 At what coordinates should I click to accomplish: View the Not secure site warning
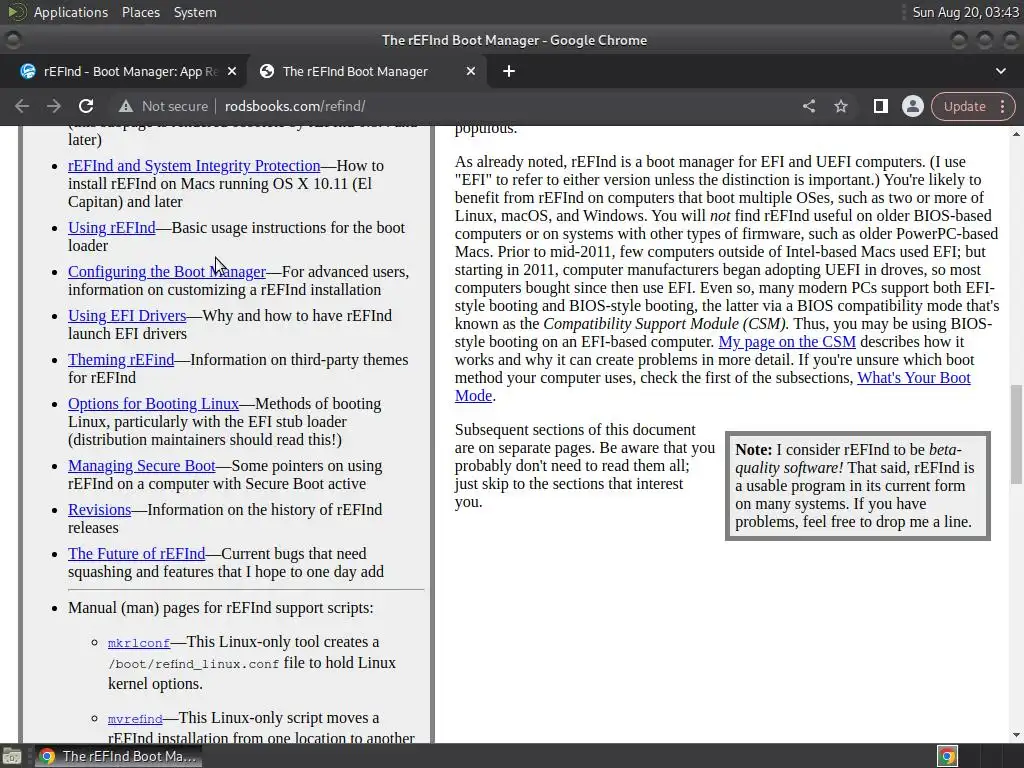pyautogui.click(x=163, y=106)
